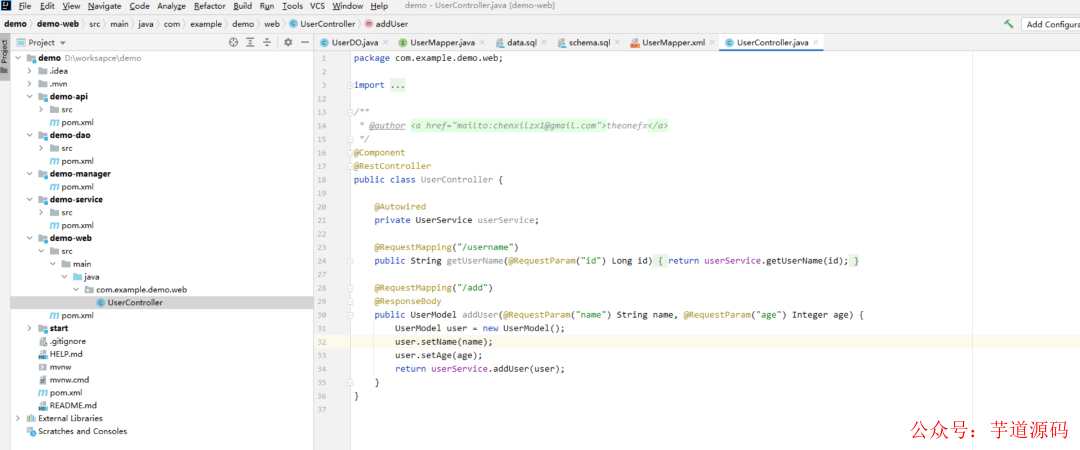Click the user.setAge(age); line in editor

pyautogui.click(x=439, y=355)
